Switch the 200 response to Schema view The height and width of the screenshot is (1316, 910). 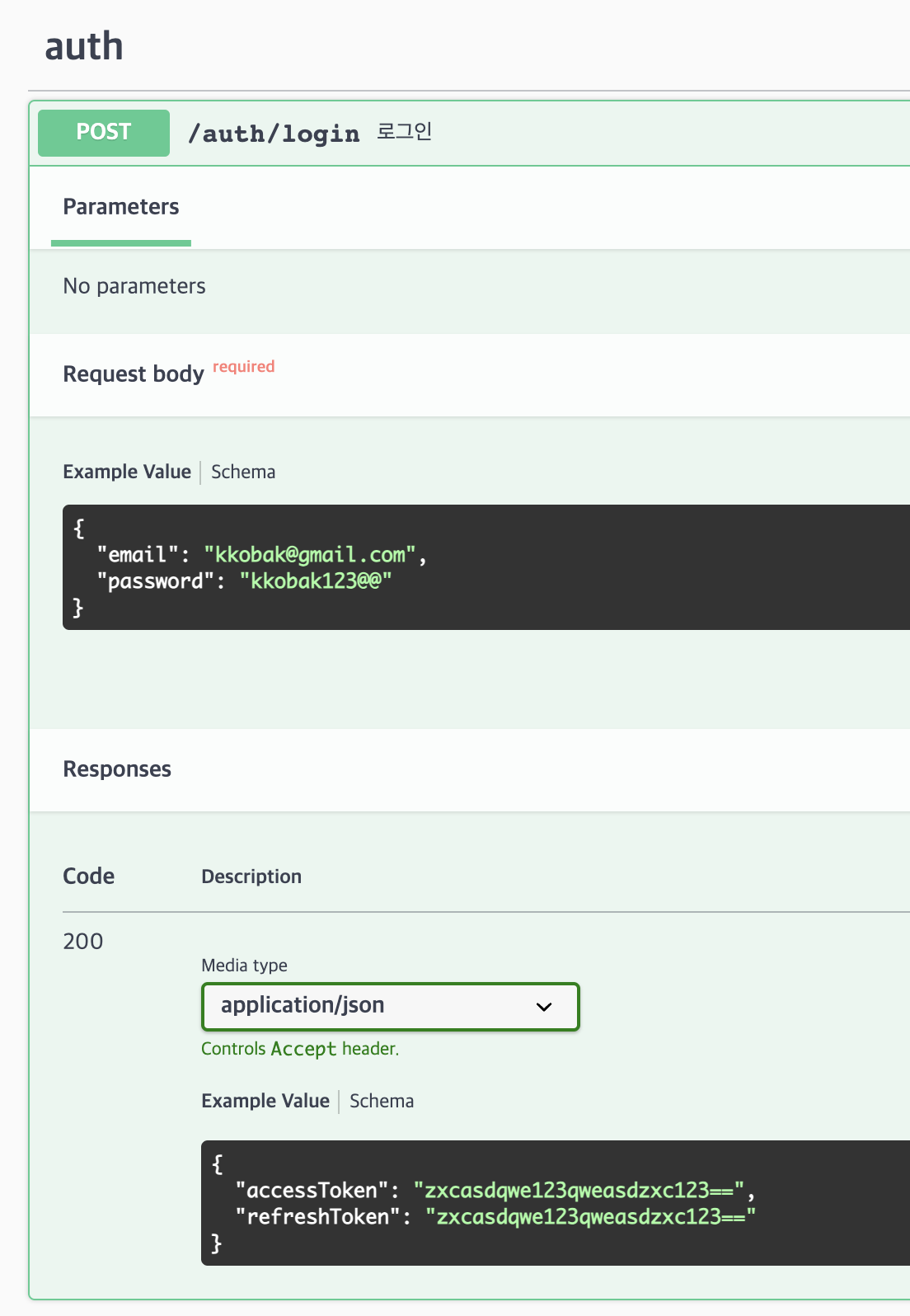point(382,1101)
